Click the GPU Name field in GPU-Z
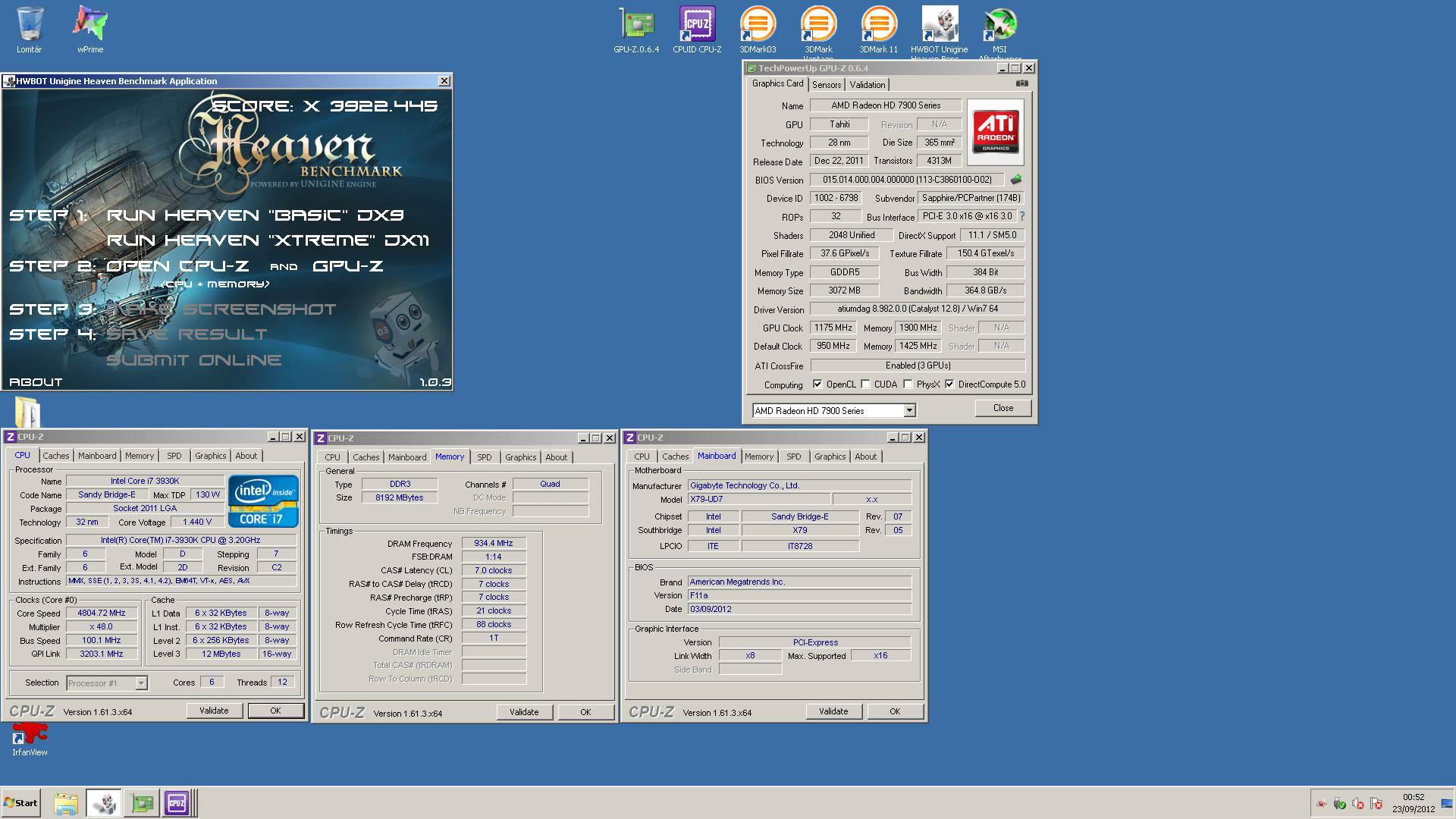 [886, 105]
